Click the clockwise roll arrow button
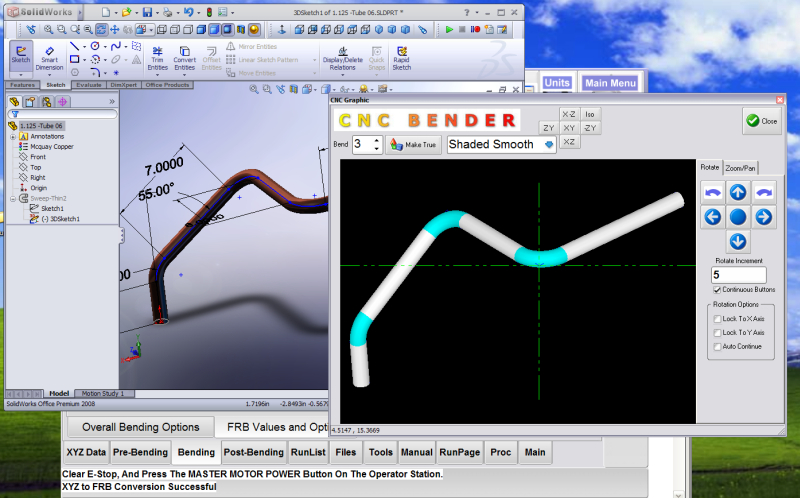The width and height of the screenshot is (800, 498). coord(763,192)
